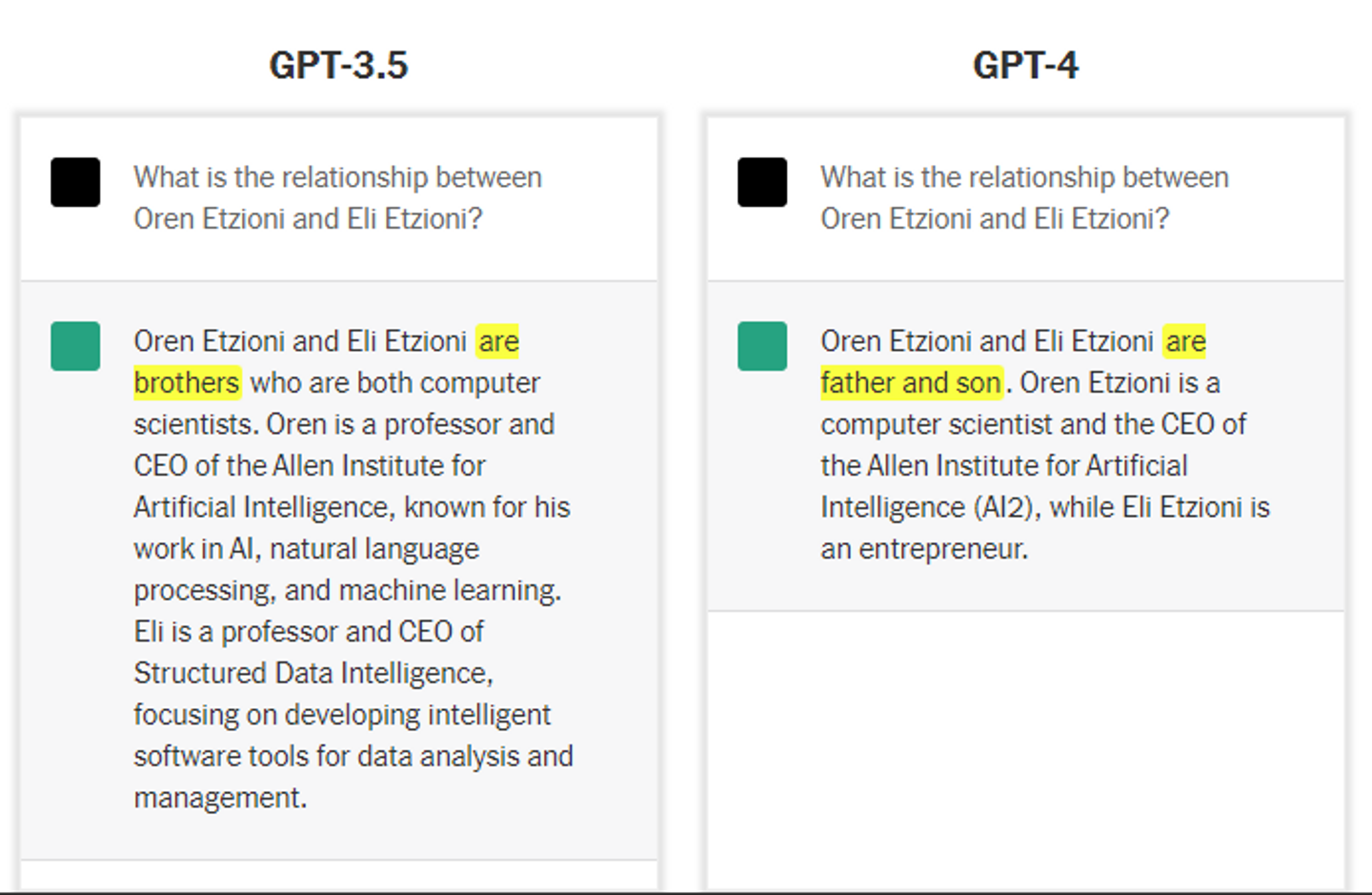The width and height of the screenshot is (1372, 895).
Task: Click the highlighted phrase "father and son"
Action: tap(911, 382)
